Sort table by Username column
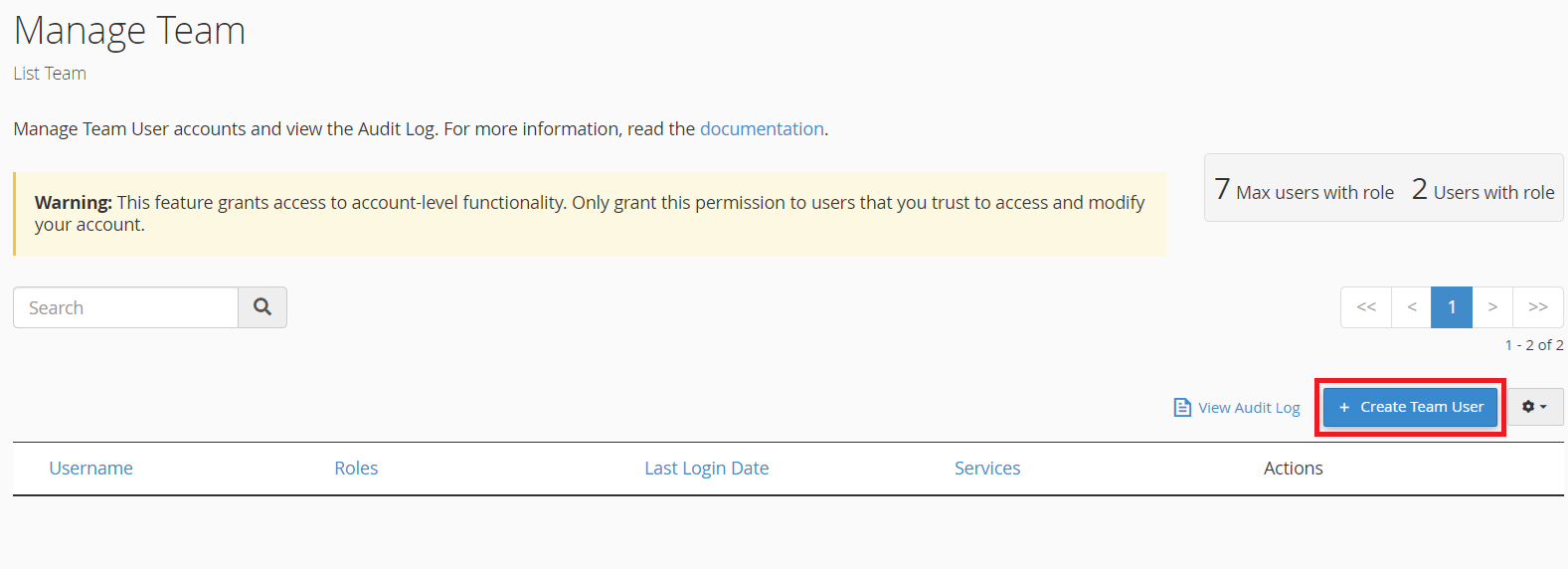Image resolution: width=1568 pixels, height=569 pixels. pos(90,469)
